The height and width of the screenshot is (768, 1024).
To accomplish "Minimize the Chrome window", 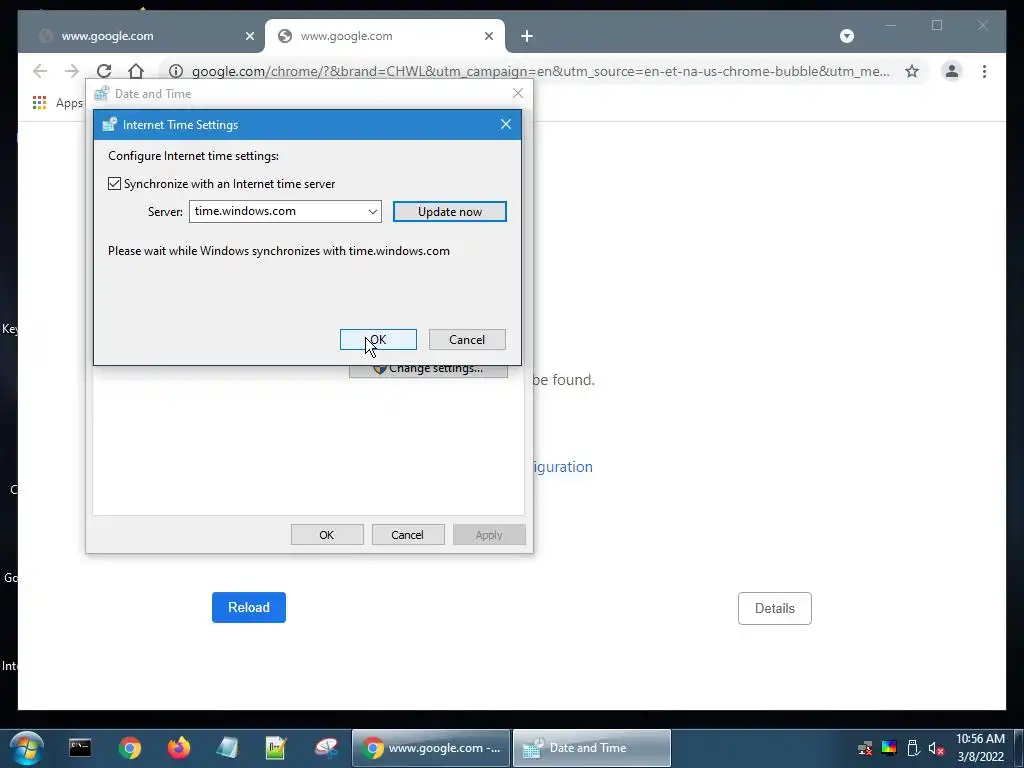I will click(x=891, y=25).
